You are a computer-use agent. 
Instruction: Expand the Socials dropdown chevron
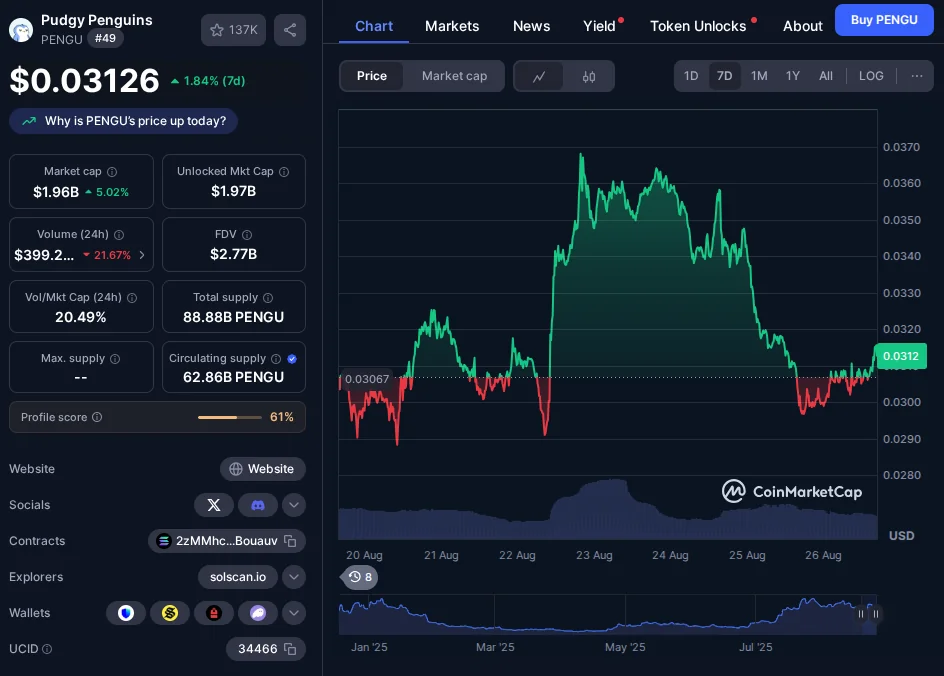[x=294, y=505]
